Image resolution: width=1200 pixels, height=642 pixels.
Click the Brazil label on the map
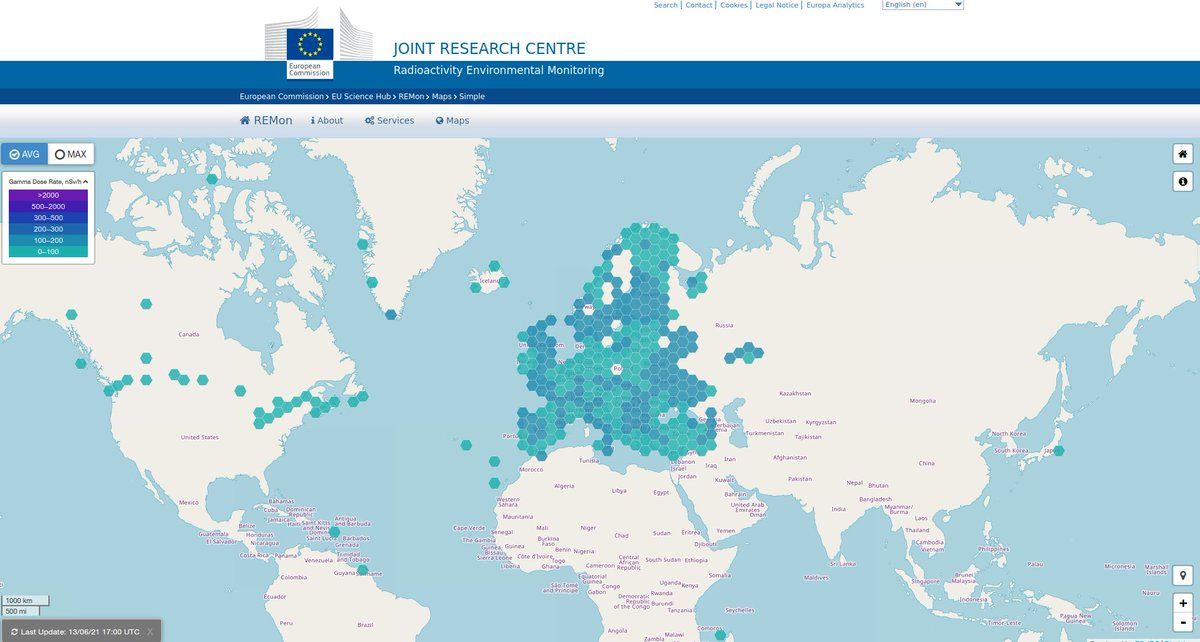coord(365,624)
